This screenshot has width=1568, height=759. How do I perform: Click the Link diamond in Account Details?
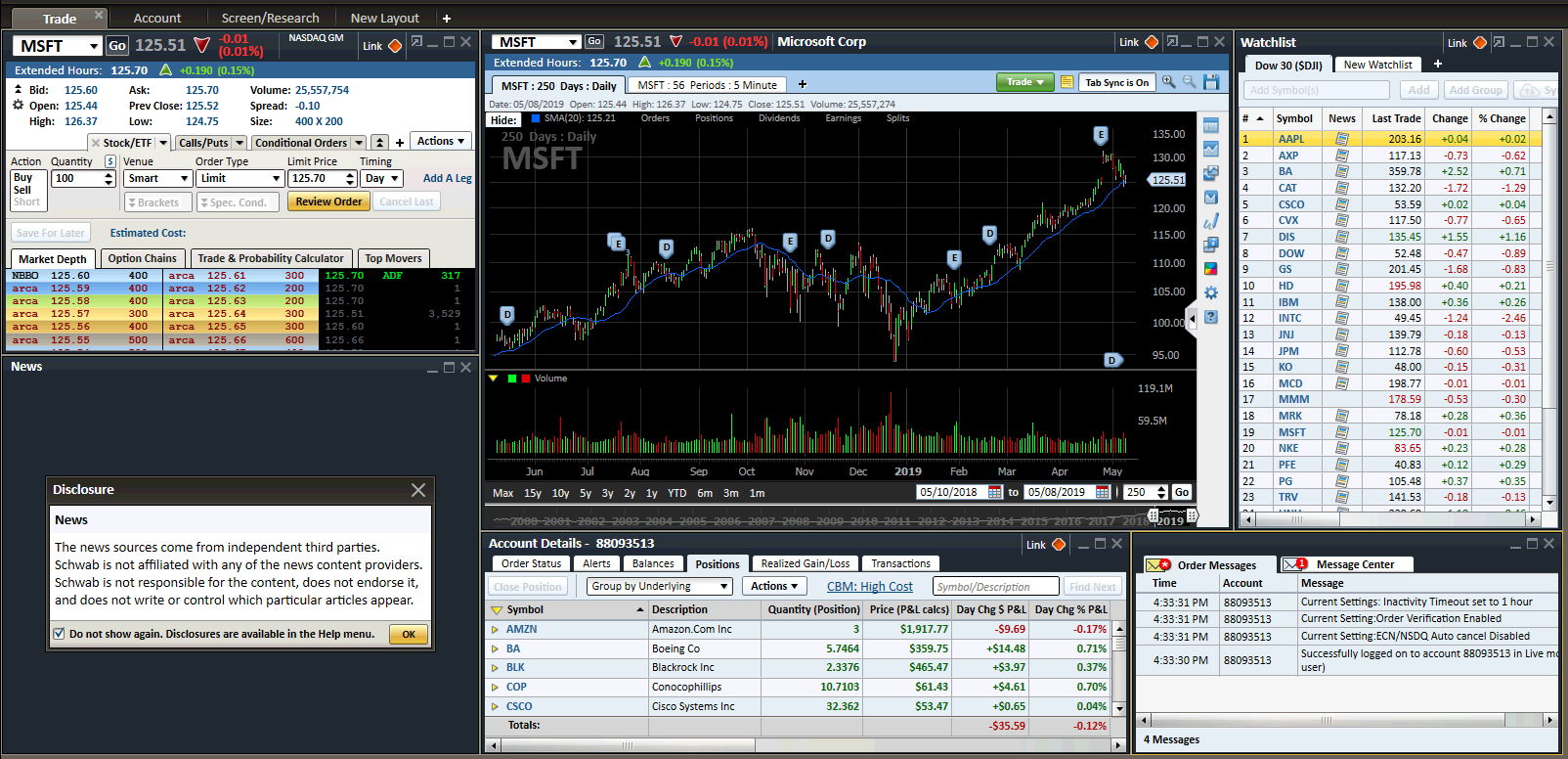tap(1059, 545)
